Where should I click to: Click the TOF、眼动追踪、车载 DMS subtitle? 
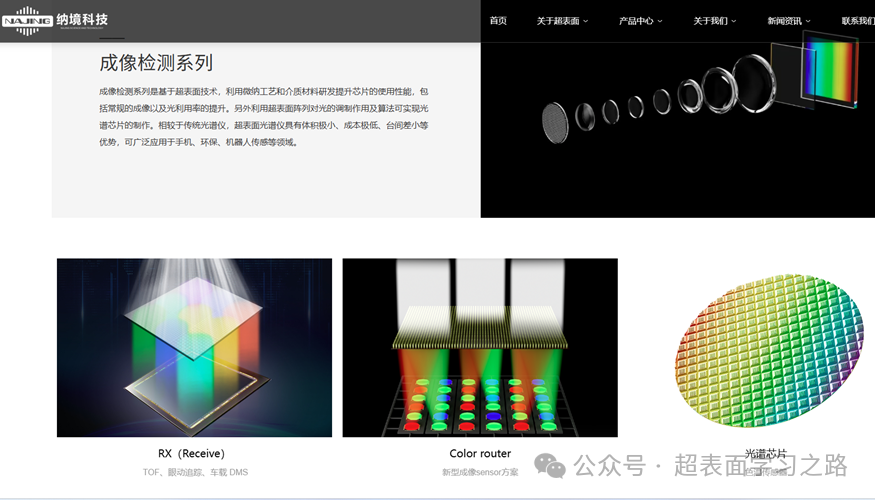coord(195,472)
